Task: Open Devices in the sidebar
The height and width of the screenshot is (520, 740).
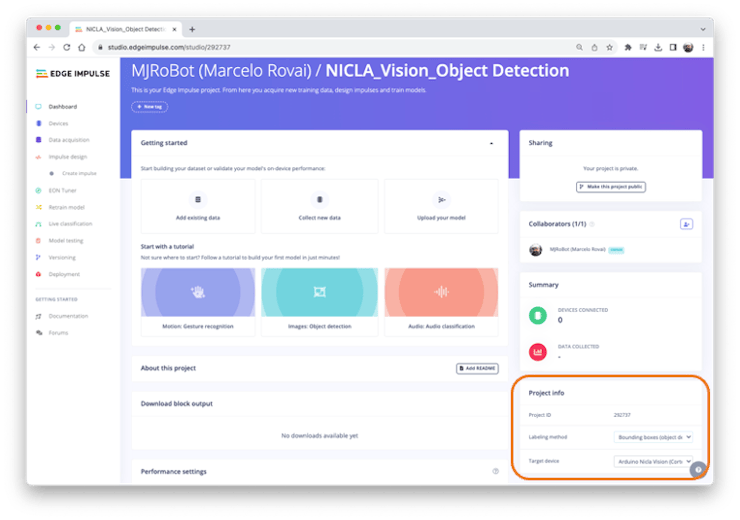Action: pos(58,124)
